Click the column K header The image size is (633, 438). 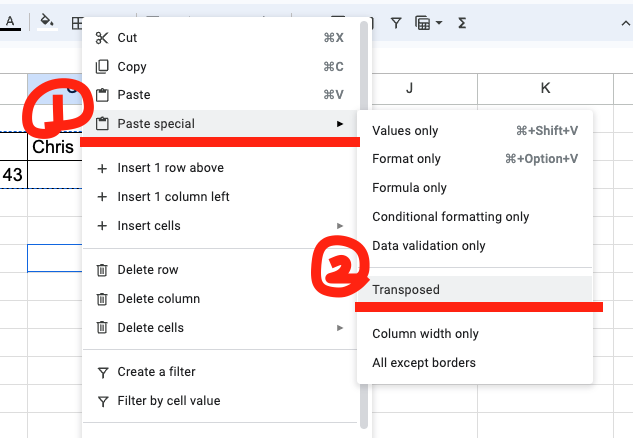(x=545, y=88)
